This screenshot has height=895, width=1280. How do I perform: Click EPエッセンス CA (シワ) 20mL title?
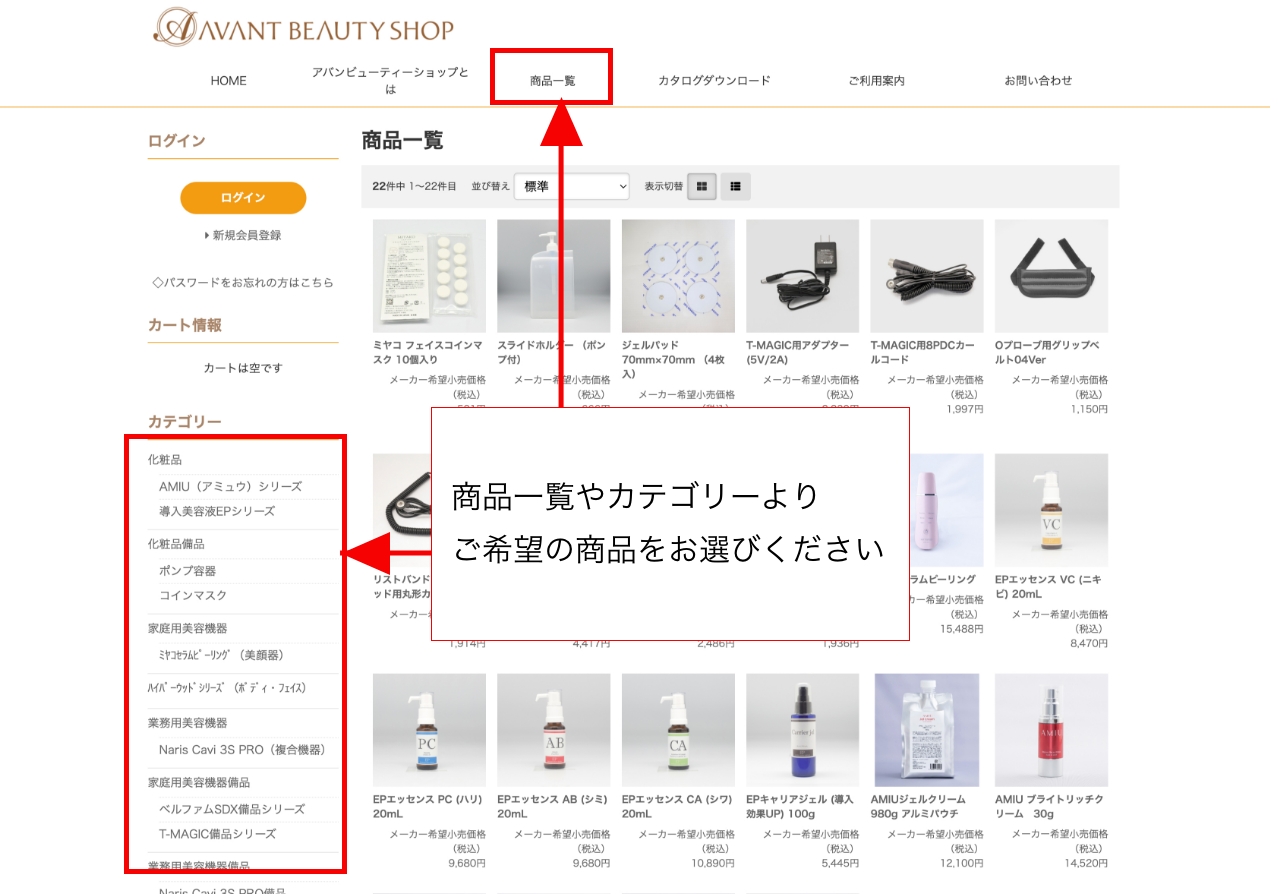(x=677, y=807)
